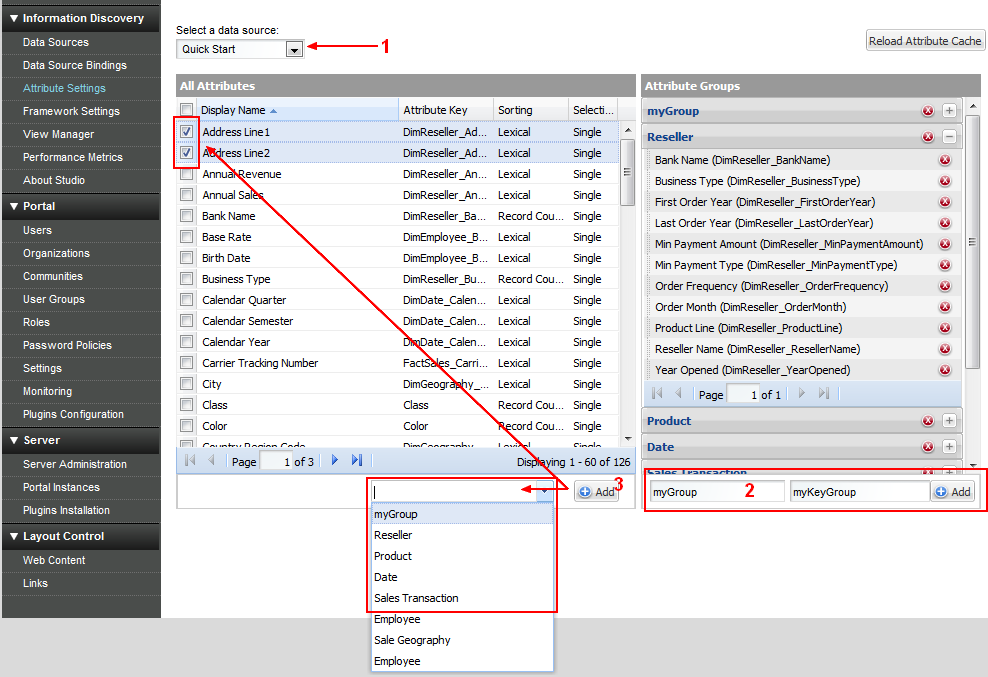Collapse the Reseller group with the minus icon
The image size is (988, 677).
(948, 137)
